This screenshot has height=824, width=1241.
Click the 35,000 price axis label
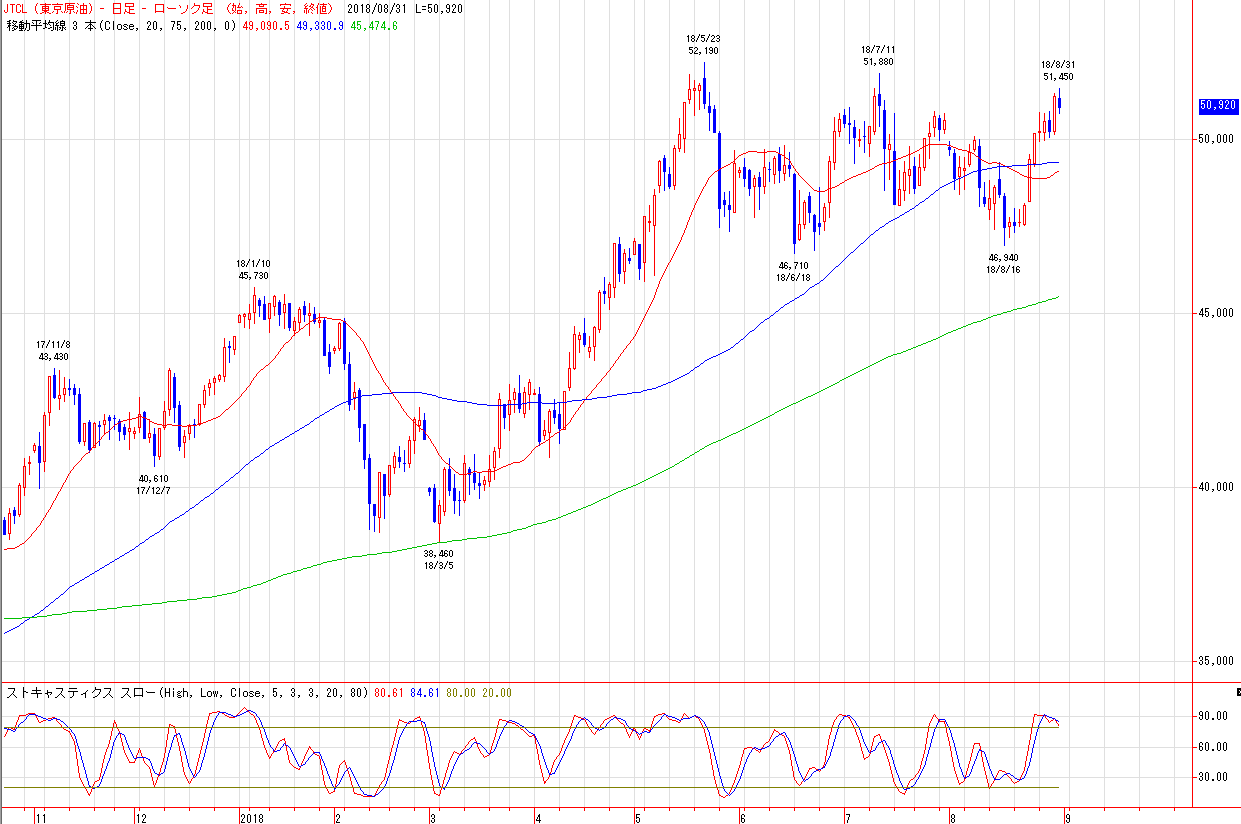click(x=1217, y=661)
